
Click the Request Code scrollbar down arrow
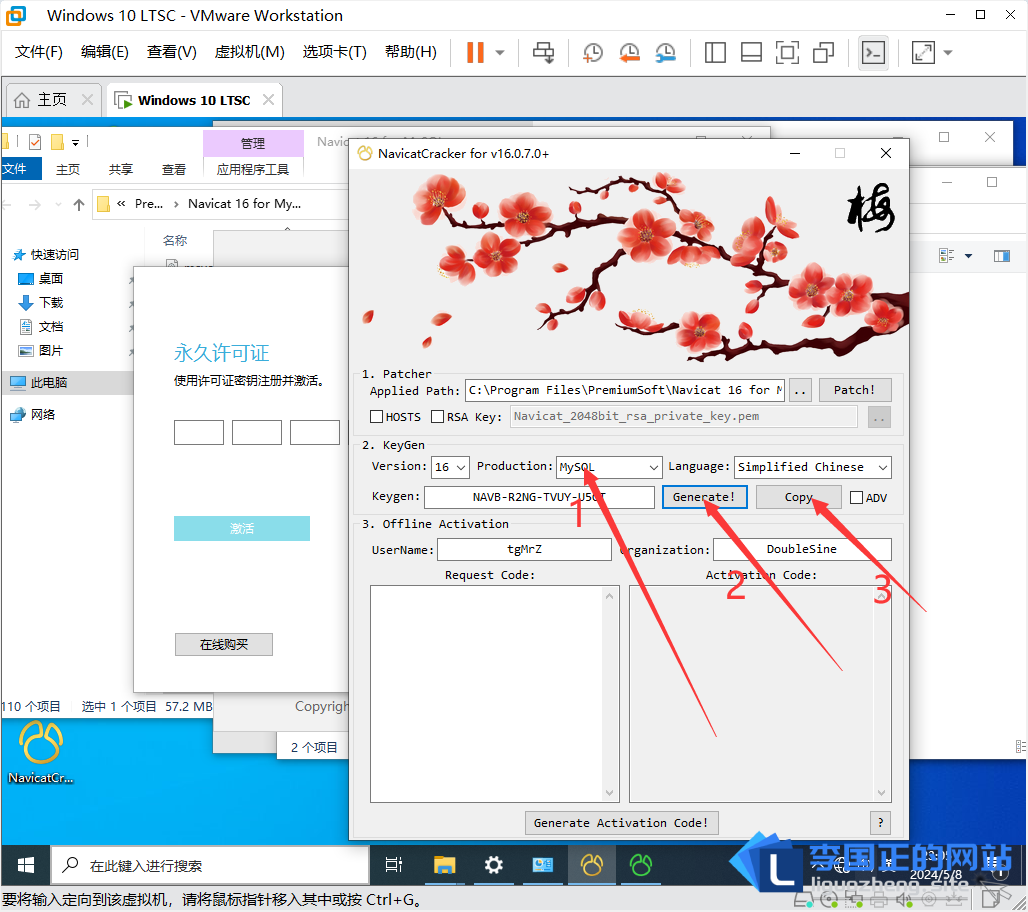point(610,793)
